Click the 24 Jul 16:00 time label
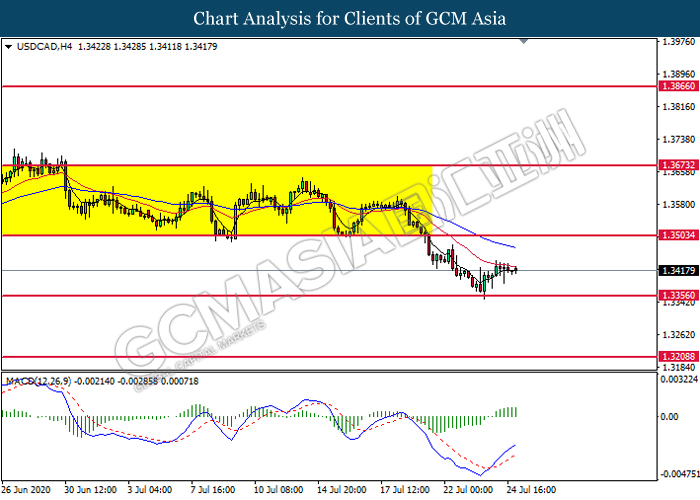Image resolution: width=700 pixels, height=500 pixels. pyautogui.click(x=531, y=490)
